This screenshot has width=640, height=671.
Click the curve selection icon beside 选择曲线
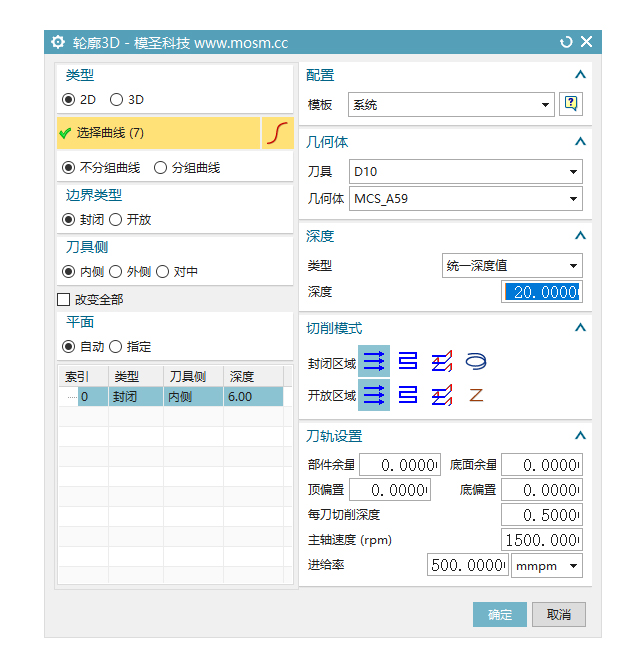point(278,133)
